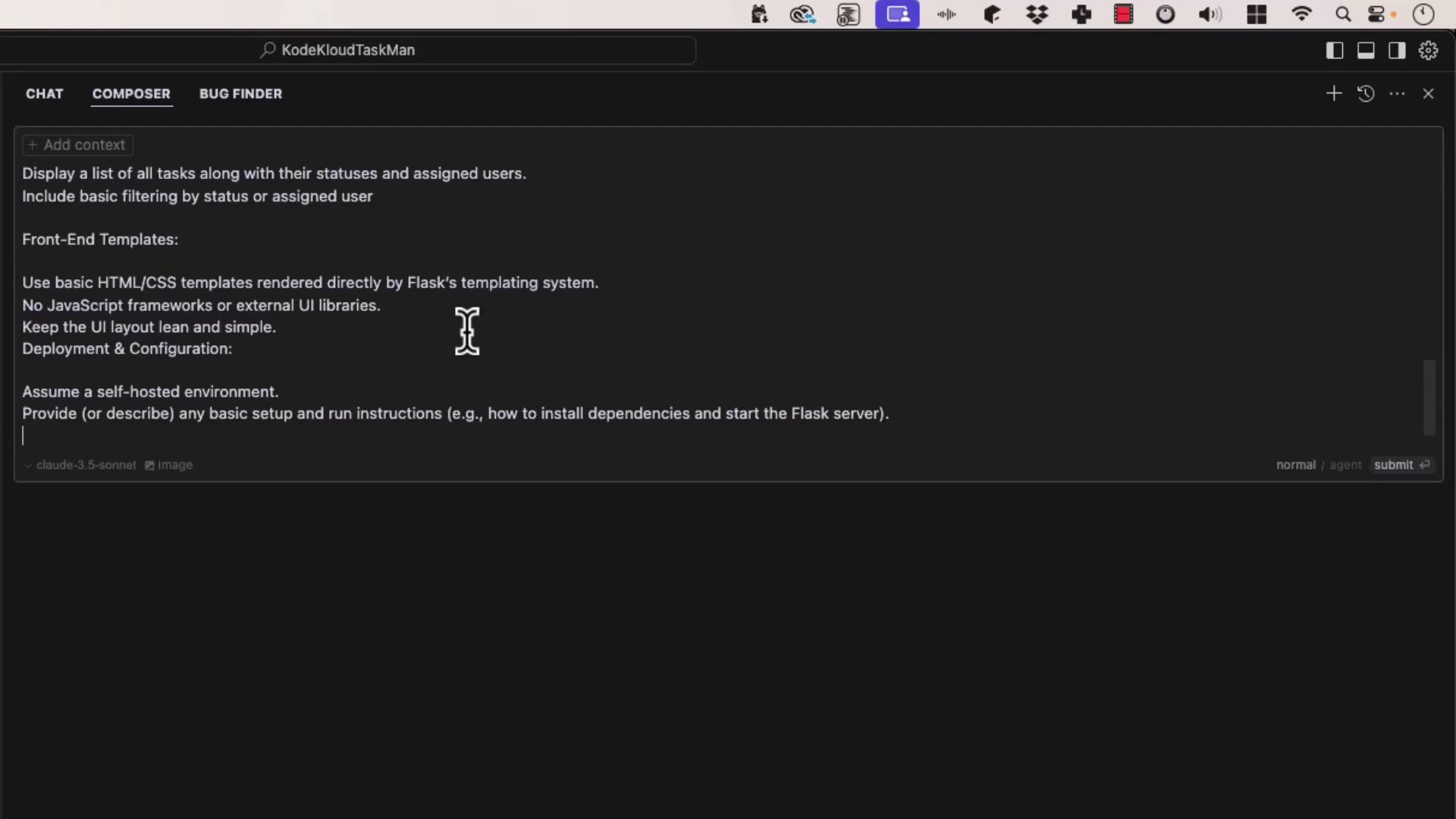Screen dimensions: 1456x819
Task: Click the Dropbox menu bar icon
Action: (1037, 14)
